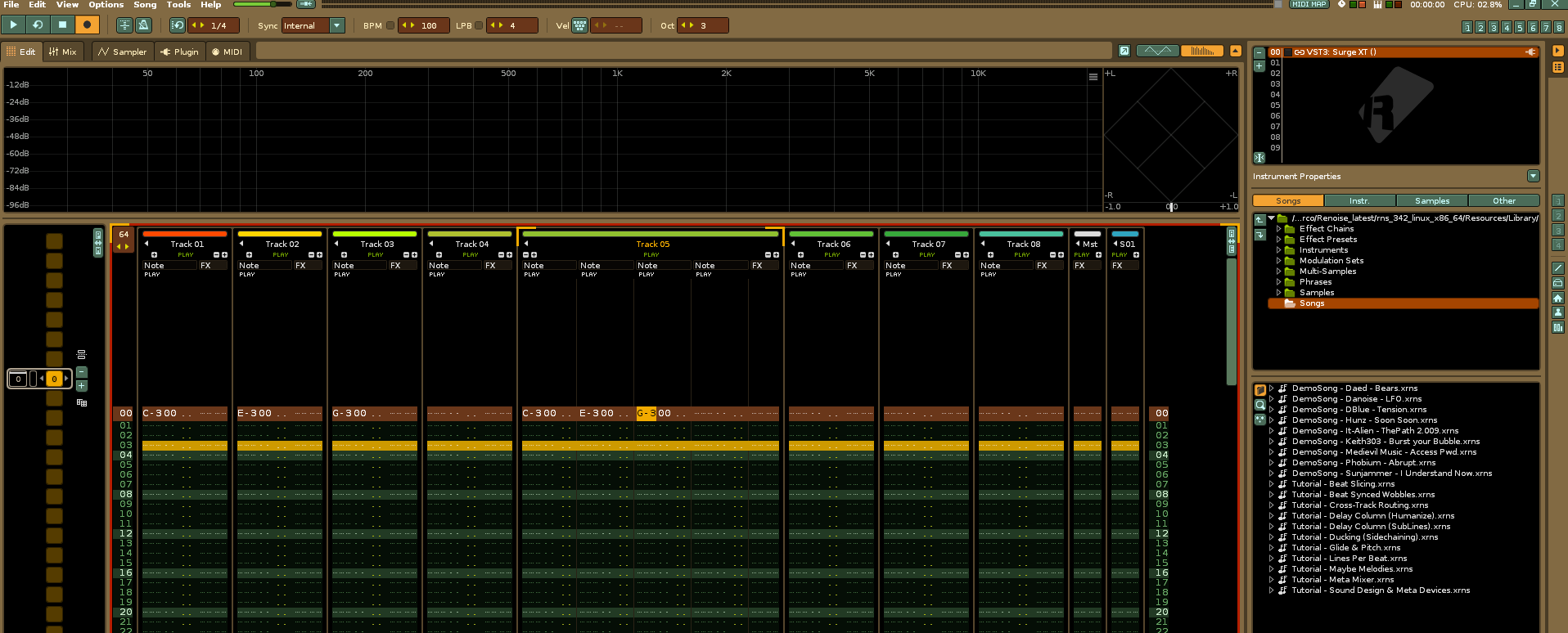
Task: Insert sequence slot with plus button
Action: click(82, 386)
